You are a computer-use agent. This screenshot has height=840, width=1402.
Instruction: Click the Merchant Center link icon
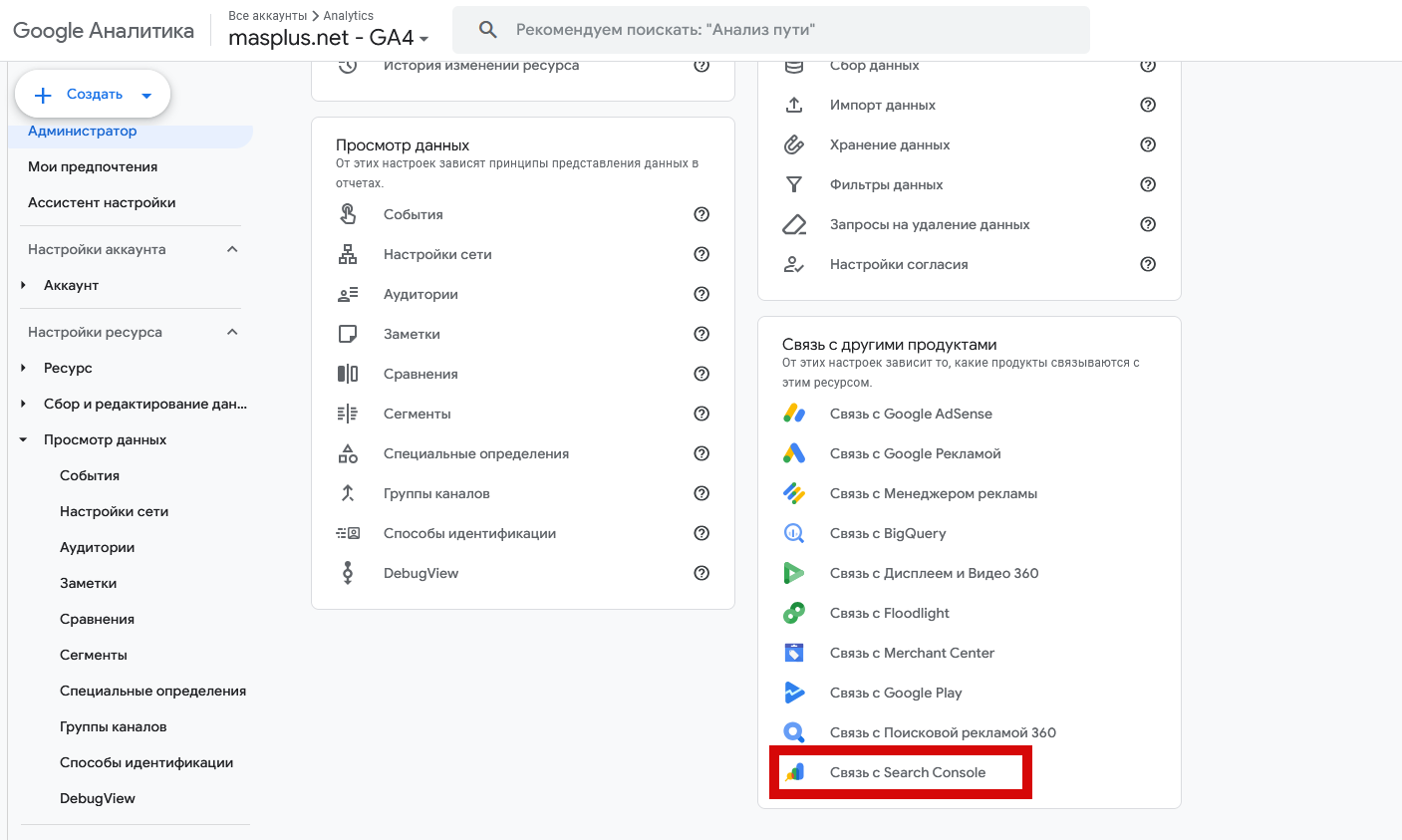point(794,653)
